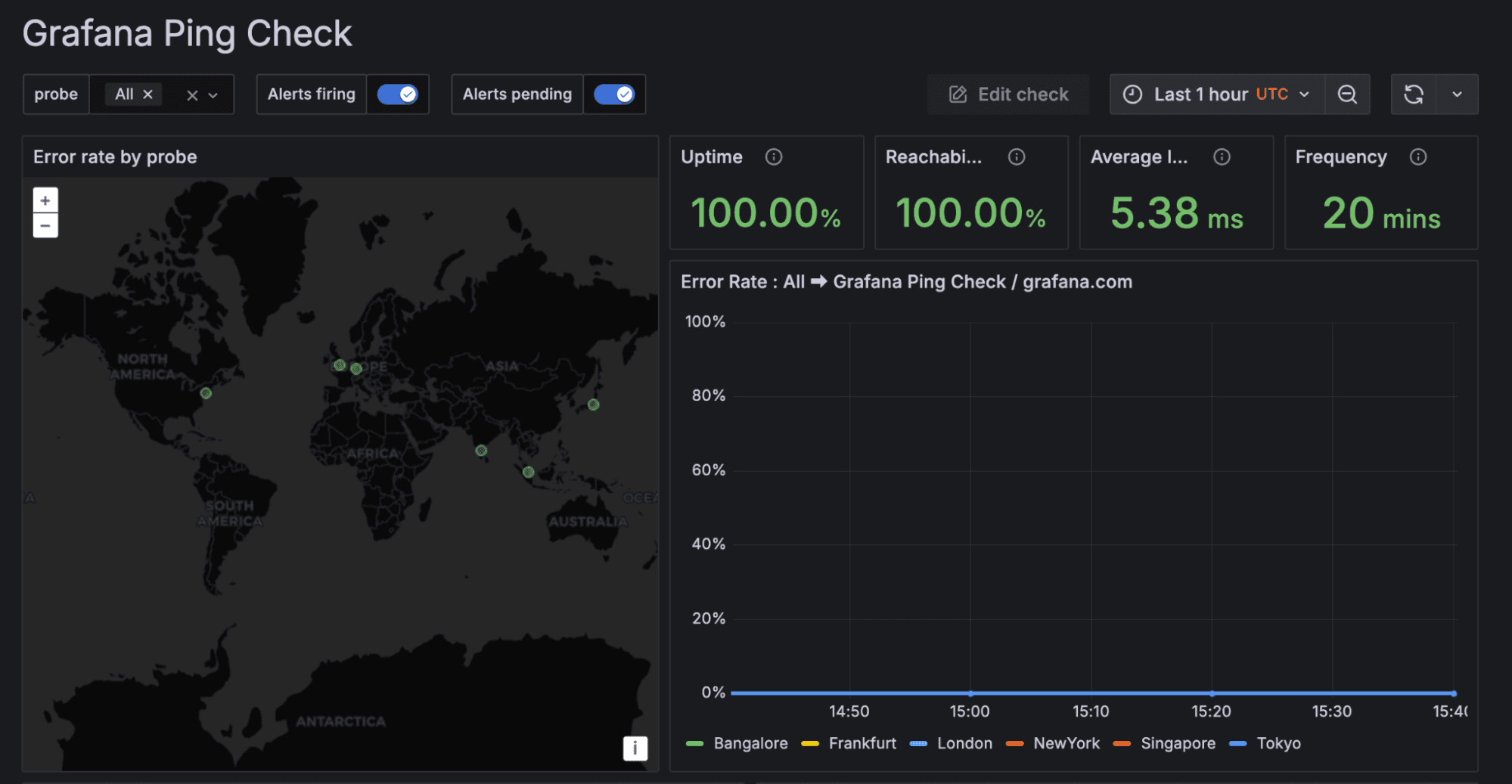Viewport: 1512px width, 784px height.
Task: Open the Average latency info icon
Action: click(1222, 157)
